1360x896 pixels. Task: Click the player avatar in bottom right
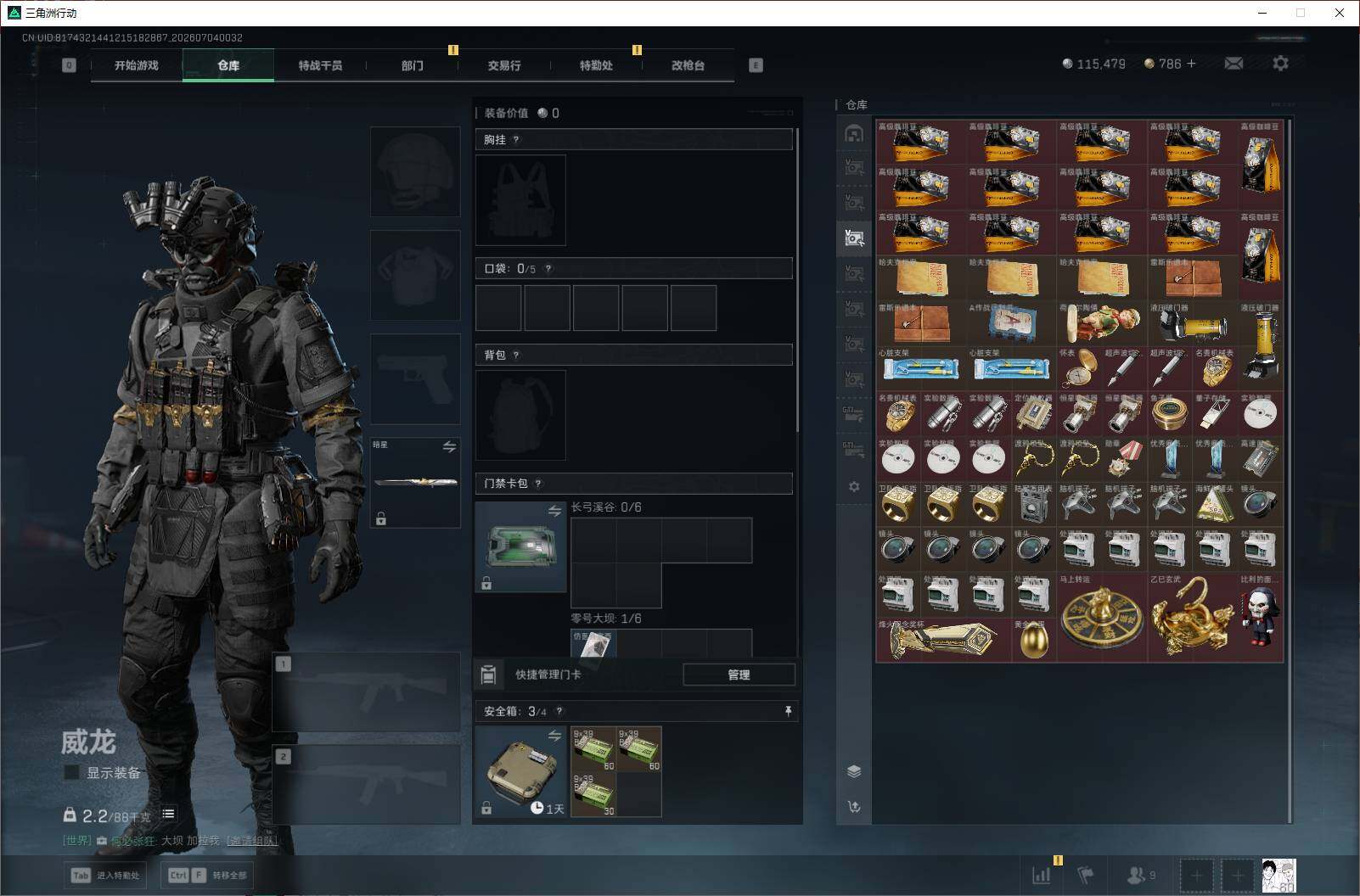pos(1279,875)
